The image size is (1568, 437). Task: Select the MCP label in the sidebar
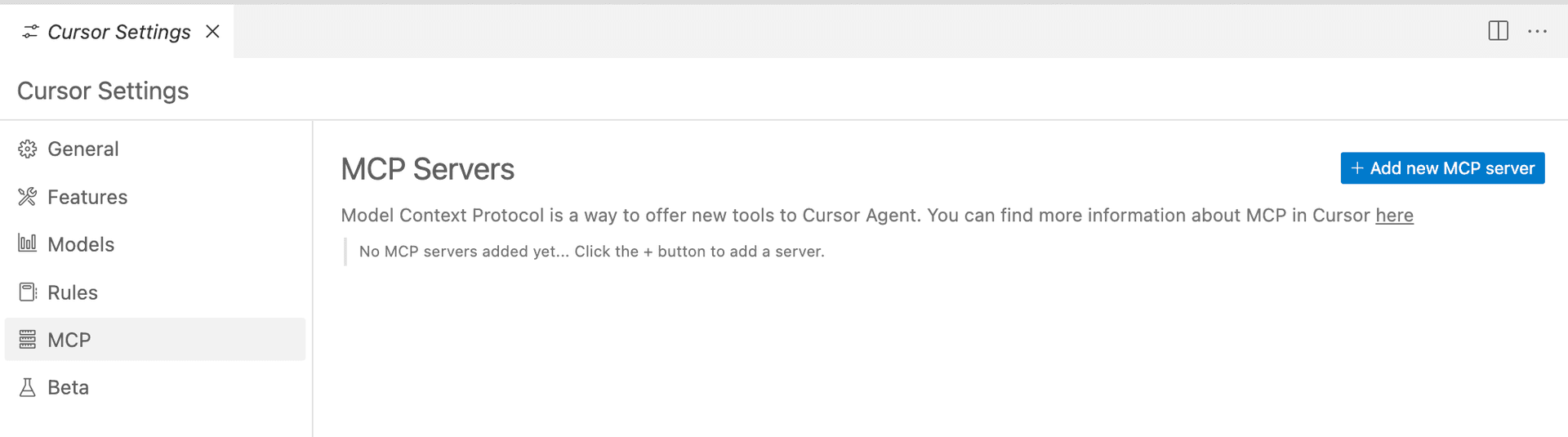69,340
